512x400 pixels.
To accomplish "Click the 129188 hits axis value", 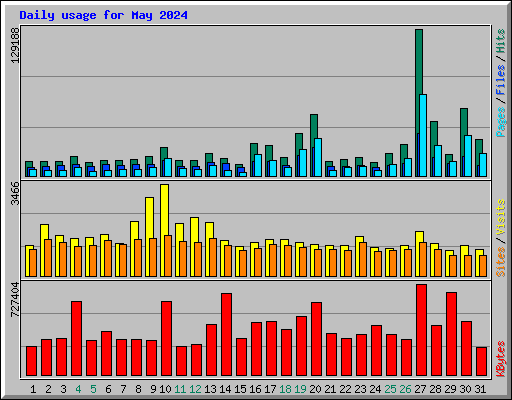I will point(15,45).
